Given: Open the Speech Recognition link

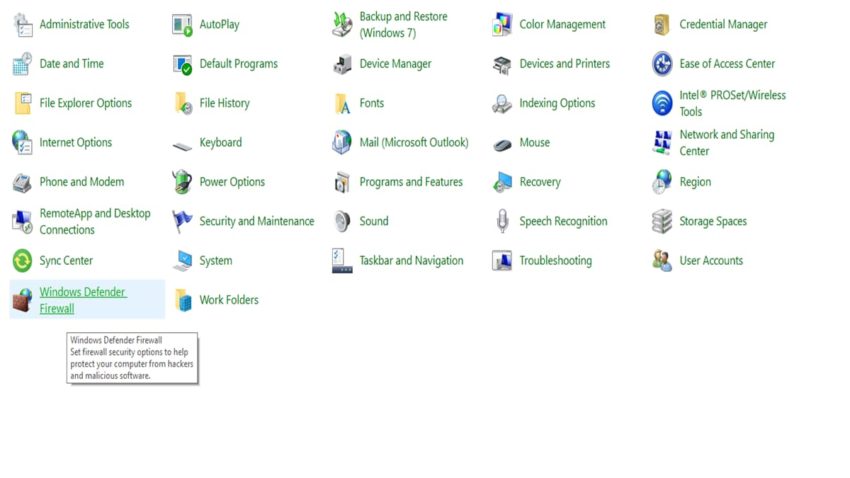Looking at the screenshot, I should point(563,221).
